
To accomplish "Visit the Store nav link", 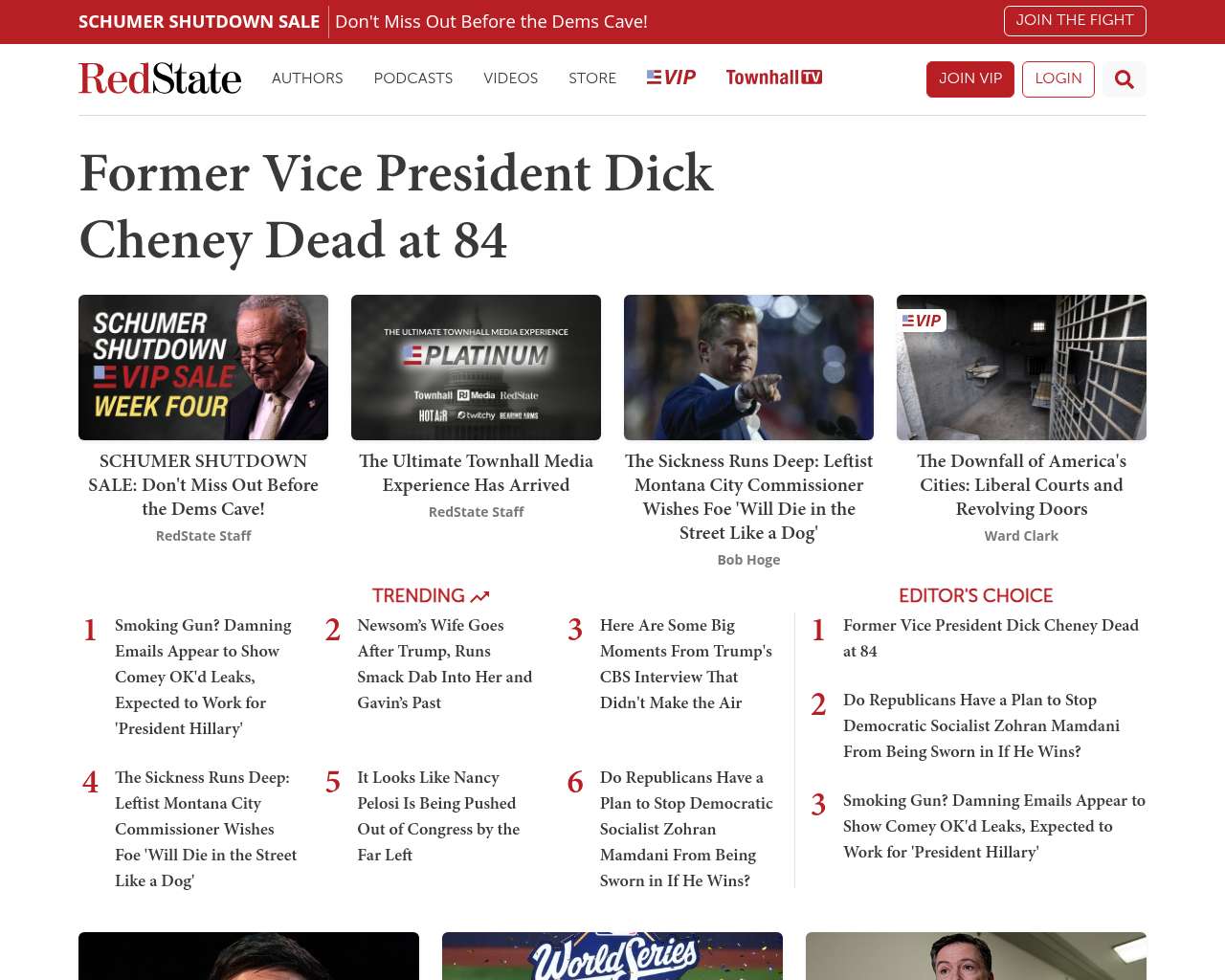I will (592, 78).
